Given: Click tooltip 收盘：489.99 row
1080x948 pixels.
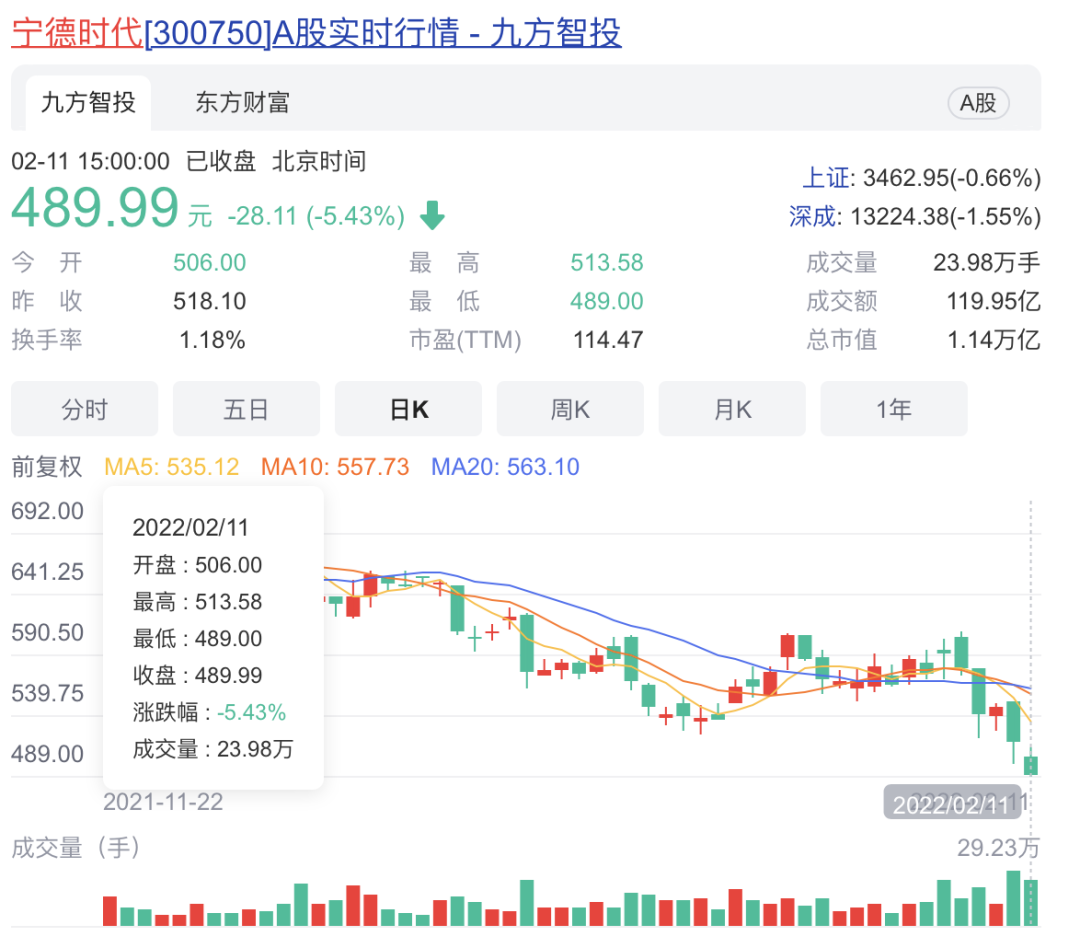Looking at the screenshot, I should (197, 675).
